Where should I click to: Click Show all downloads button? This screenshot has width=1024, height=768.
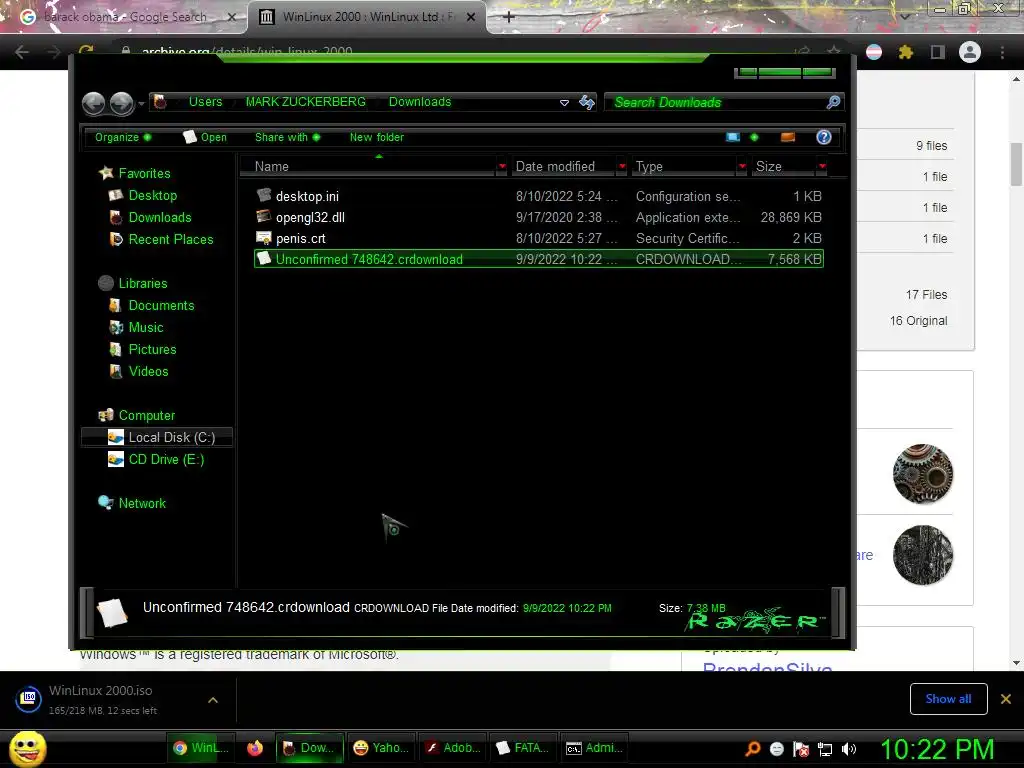(948, 699)
